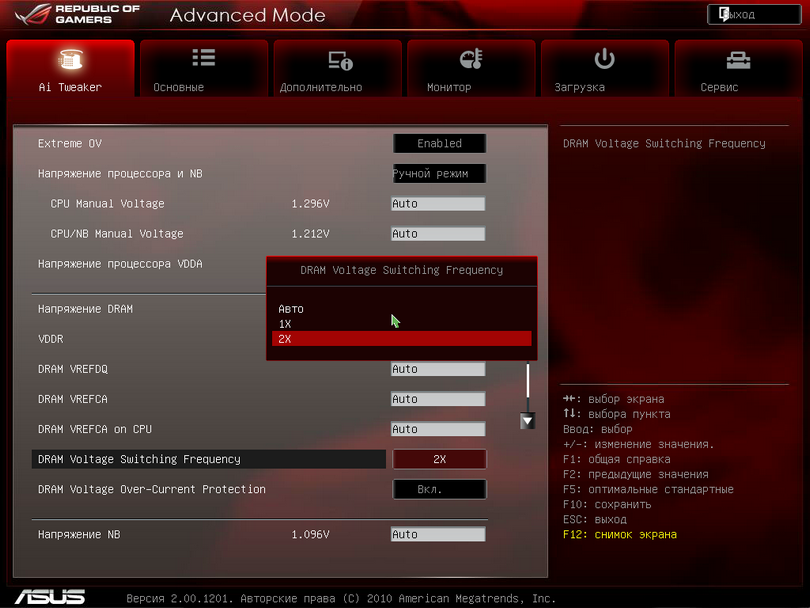Click the Загрузка power icon
The image size is (810, 608).
click(604, 59)
